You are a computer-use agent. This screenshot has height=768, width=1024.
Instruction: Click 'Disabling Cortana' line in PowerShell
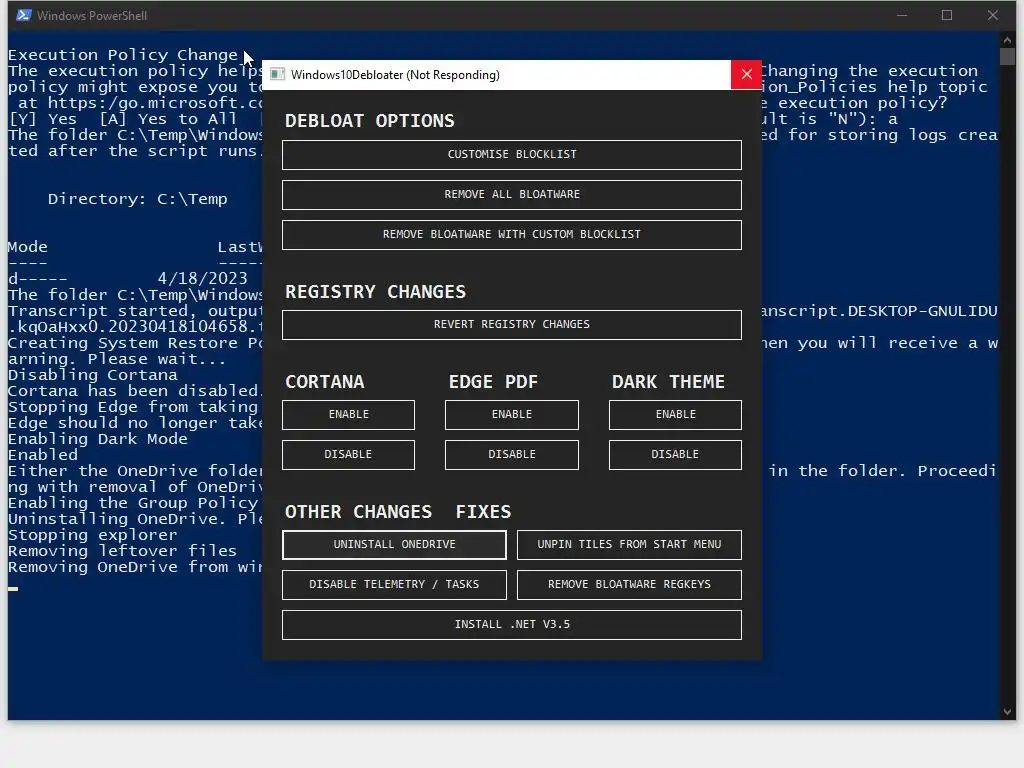[x=93, y=375]
